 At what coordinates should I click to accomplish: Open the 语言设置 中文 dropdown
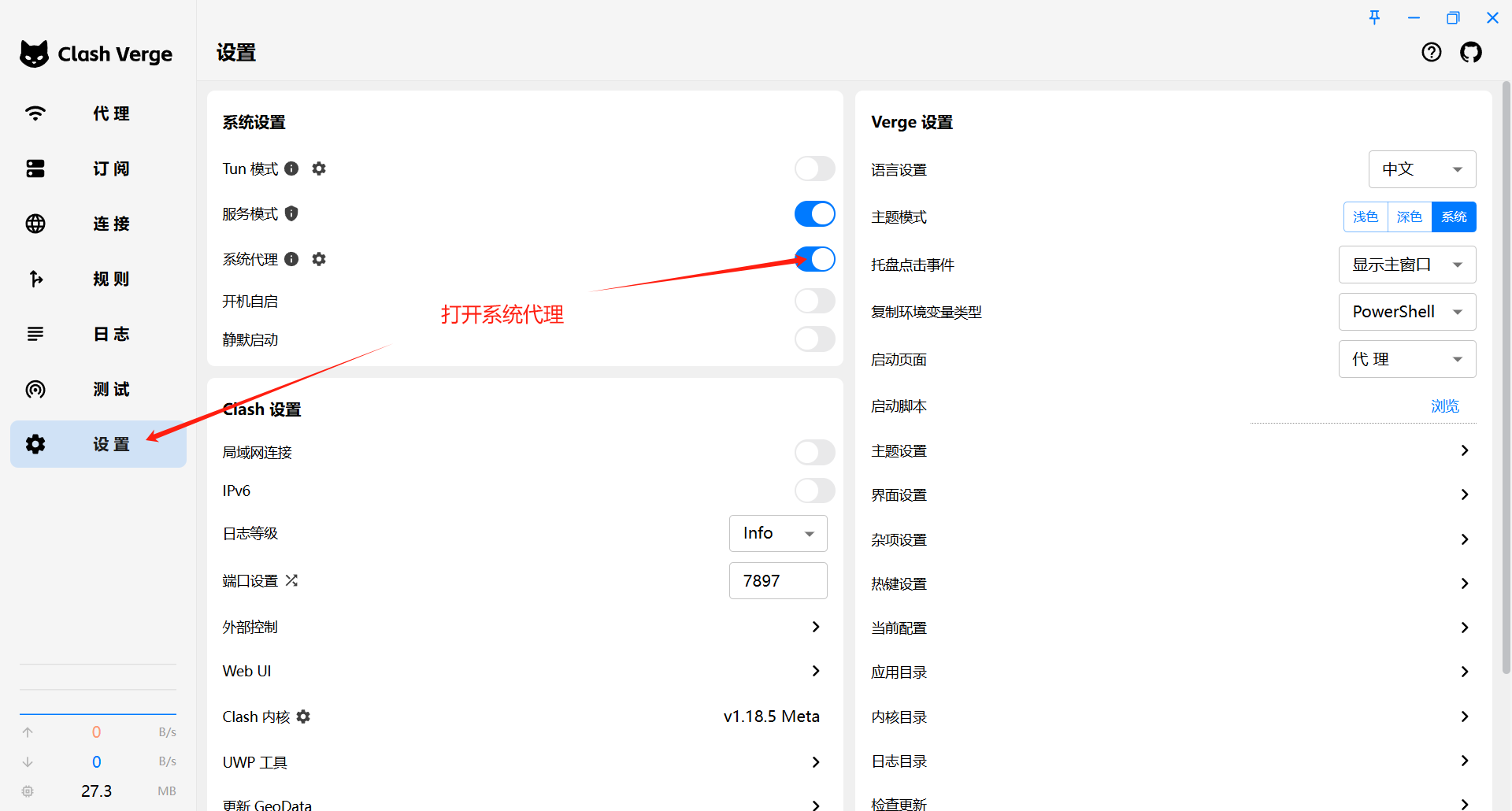(x=1421, y=169)
